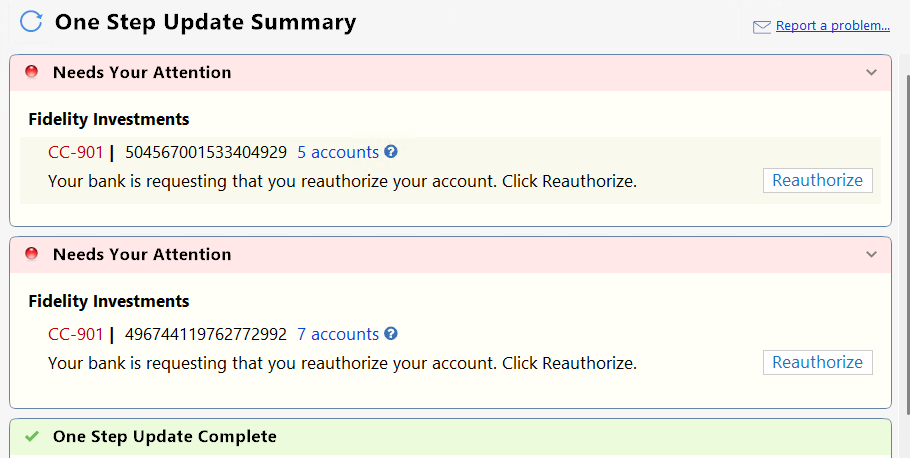Viewport: 910px width, 458px height.
Task: Click the account number 504567001533404929
Action: (x=206, y=152)
